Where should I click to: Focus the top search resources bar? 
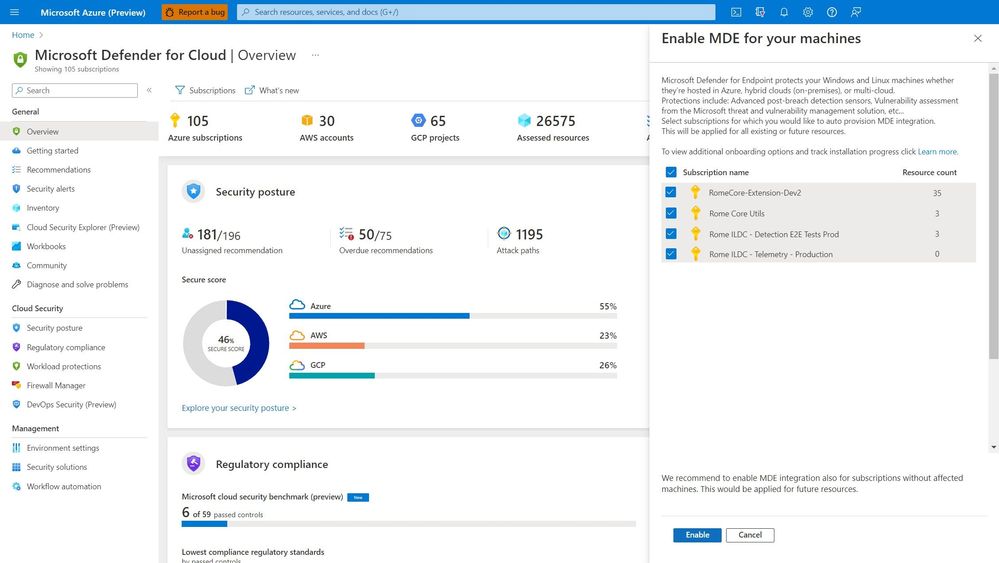point(476,12)
